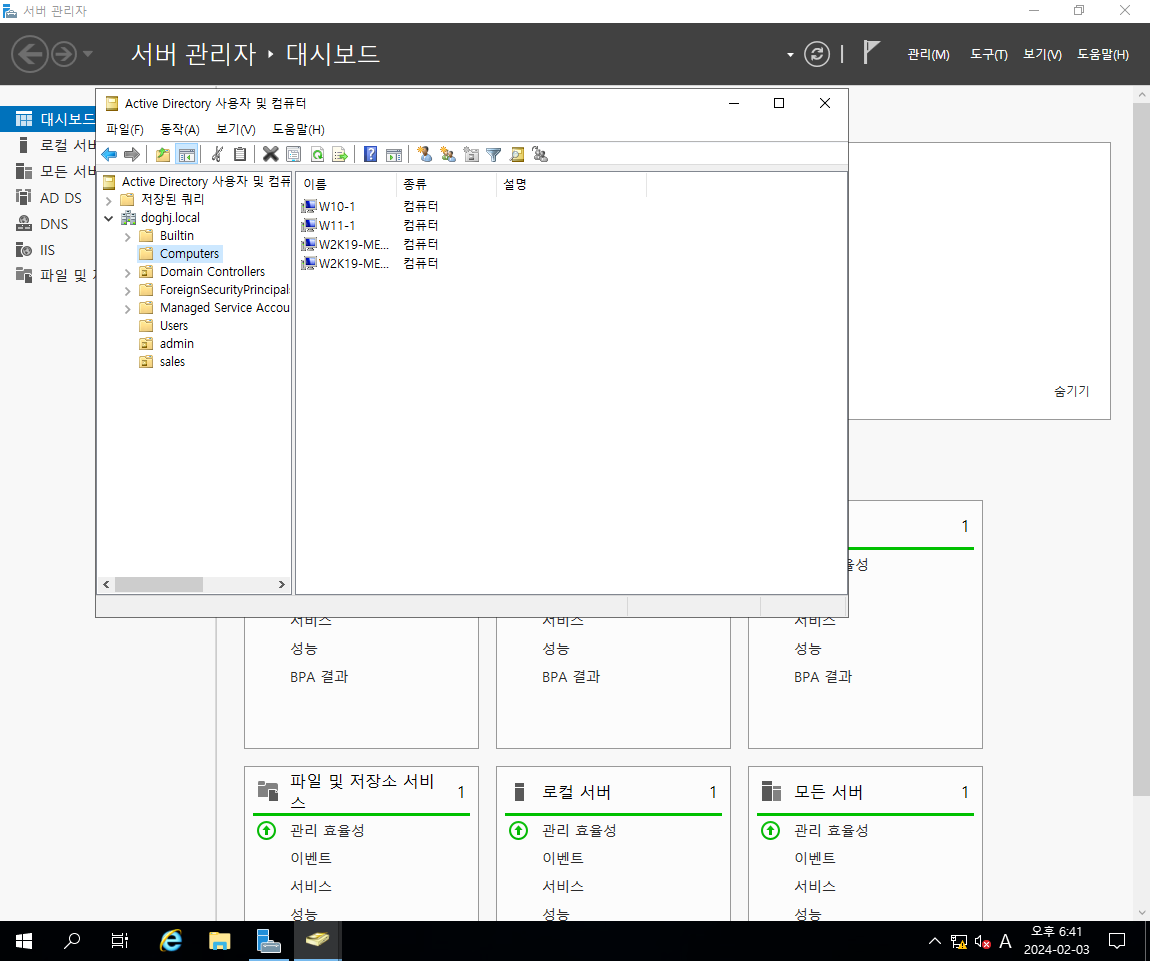Viewport: 1150px width, 961px height.
Task: Click the Paste clipboard icon
Action: (x=240, y=154)
